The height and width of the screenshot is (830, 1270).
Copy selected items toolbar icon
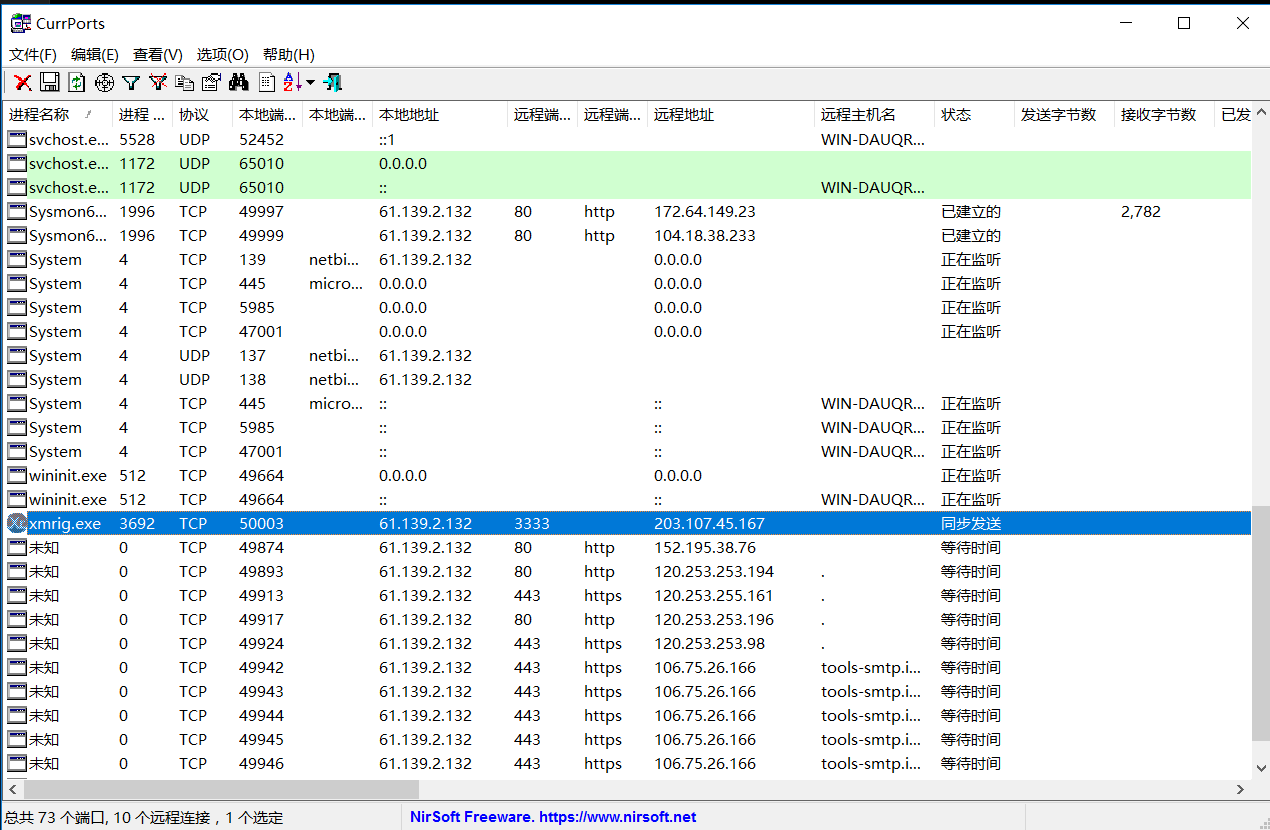click(x=185, y=83)
